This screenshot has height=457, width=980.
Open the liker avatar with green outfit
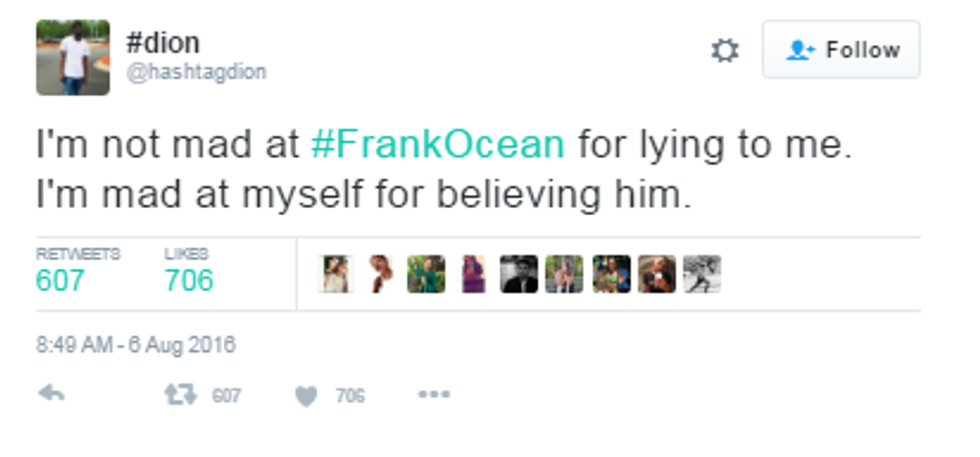pyautogui.click(x=426, y=274)
